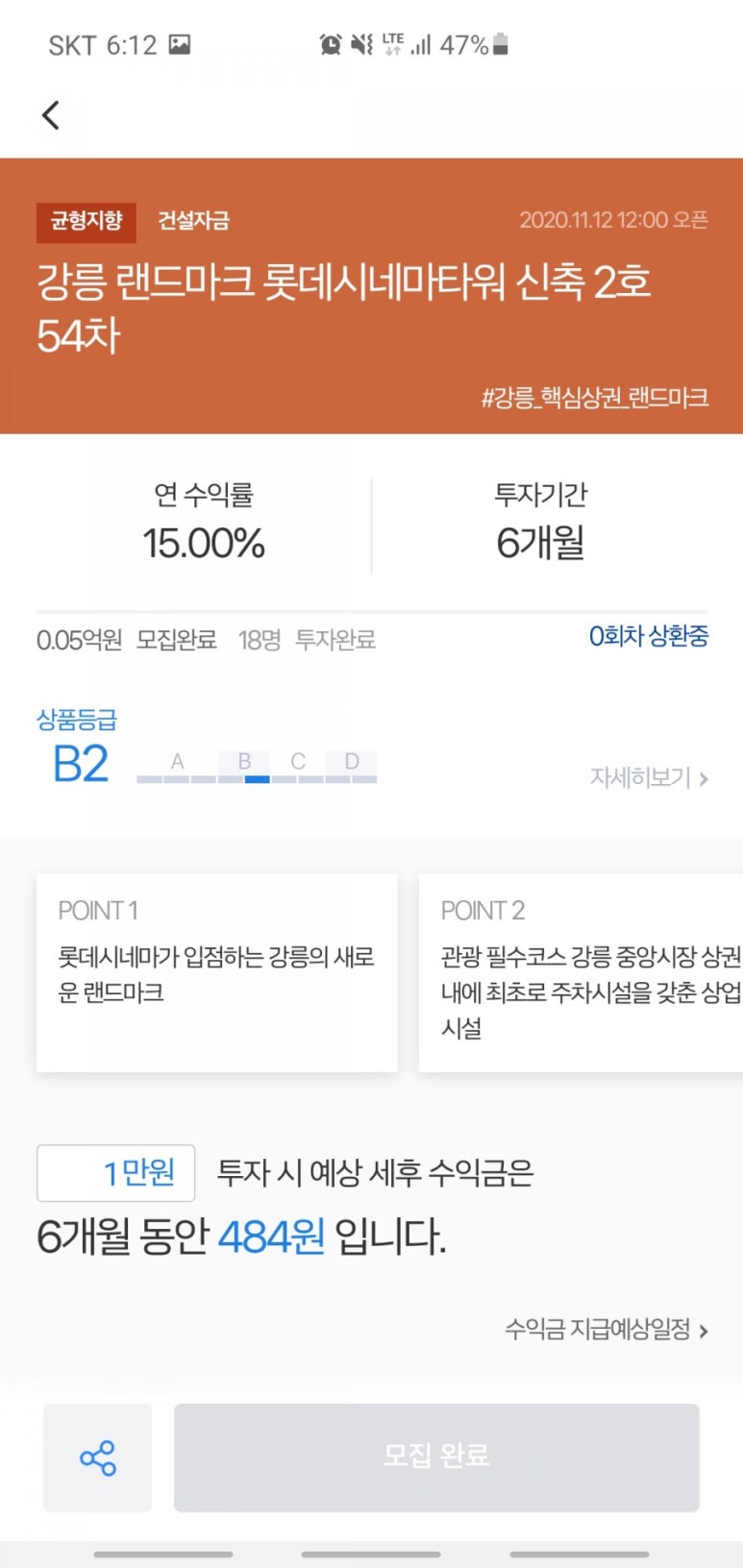
Task: Open the status bar image notification icon
Action: click(180, 44)
